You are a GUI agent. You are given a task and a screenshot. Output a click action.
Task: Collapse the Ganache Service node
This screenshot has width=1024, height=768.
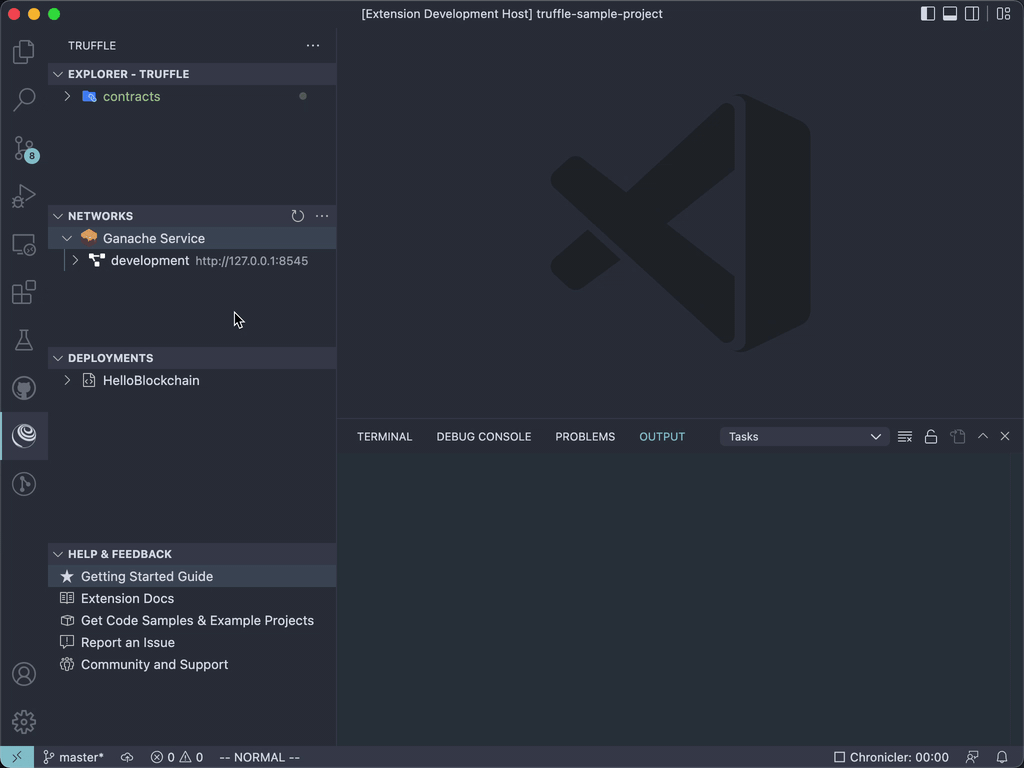67,238
